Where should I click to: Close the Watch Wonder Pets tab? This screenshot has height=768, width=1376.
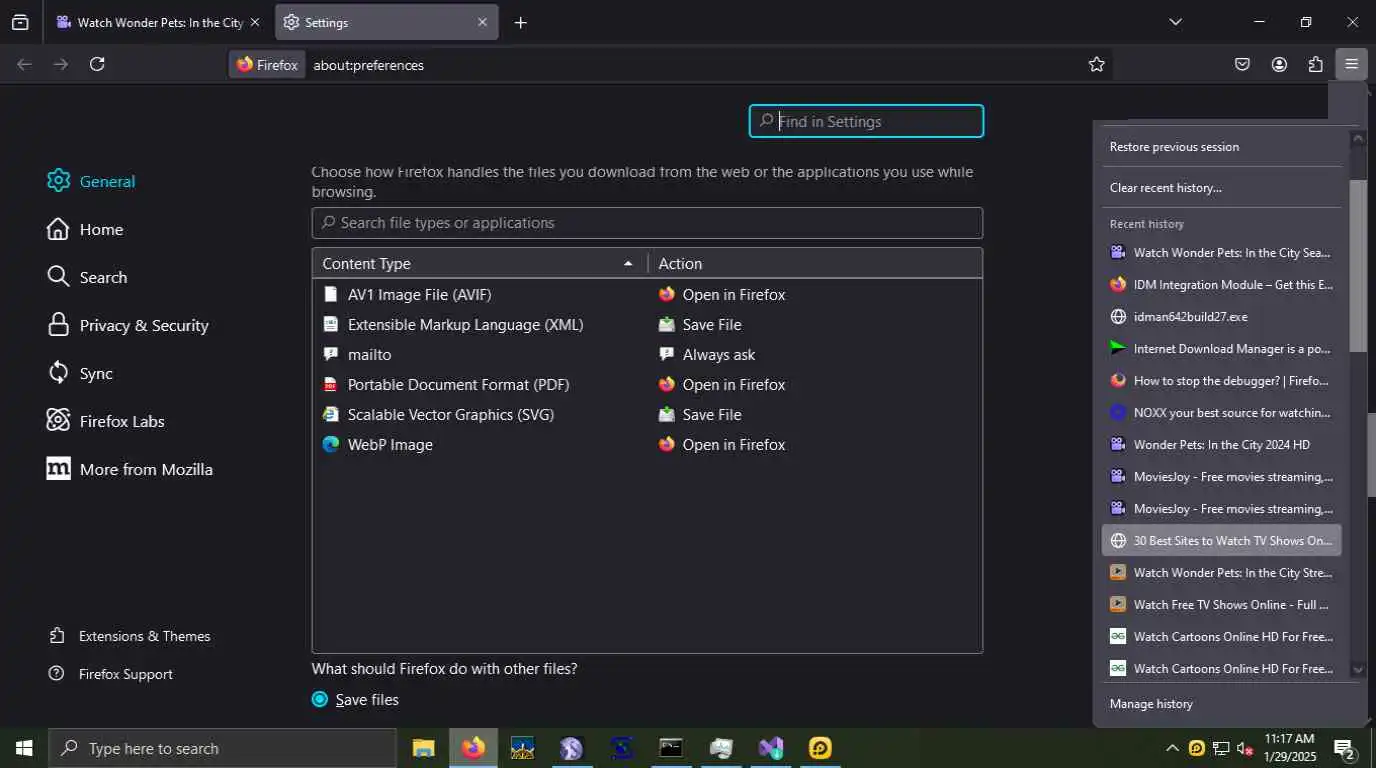(255, 22)
